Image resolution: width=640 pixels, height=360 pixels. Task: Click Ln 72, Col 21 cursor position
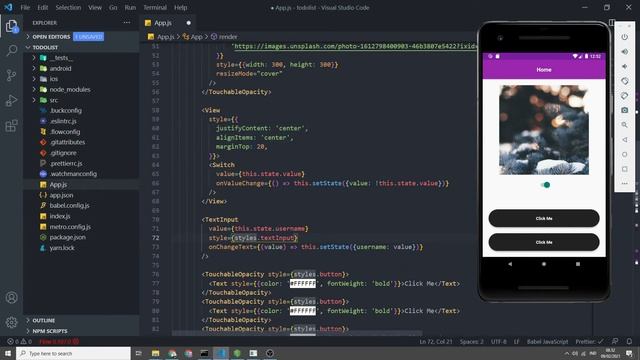point(436,341)
